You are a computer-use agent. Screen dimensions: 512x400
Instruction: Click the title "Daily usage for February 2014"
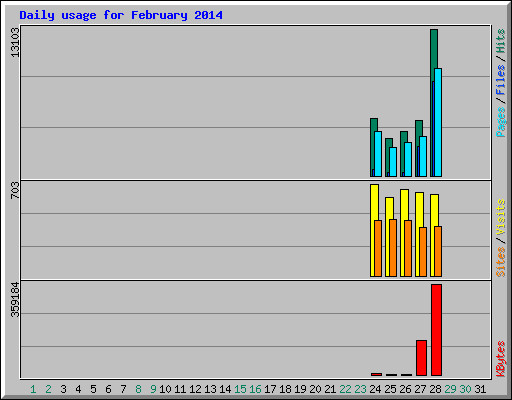[121, 15]
